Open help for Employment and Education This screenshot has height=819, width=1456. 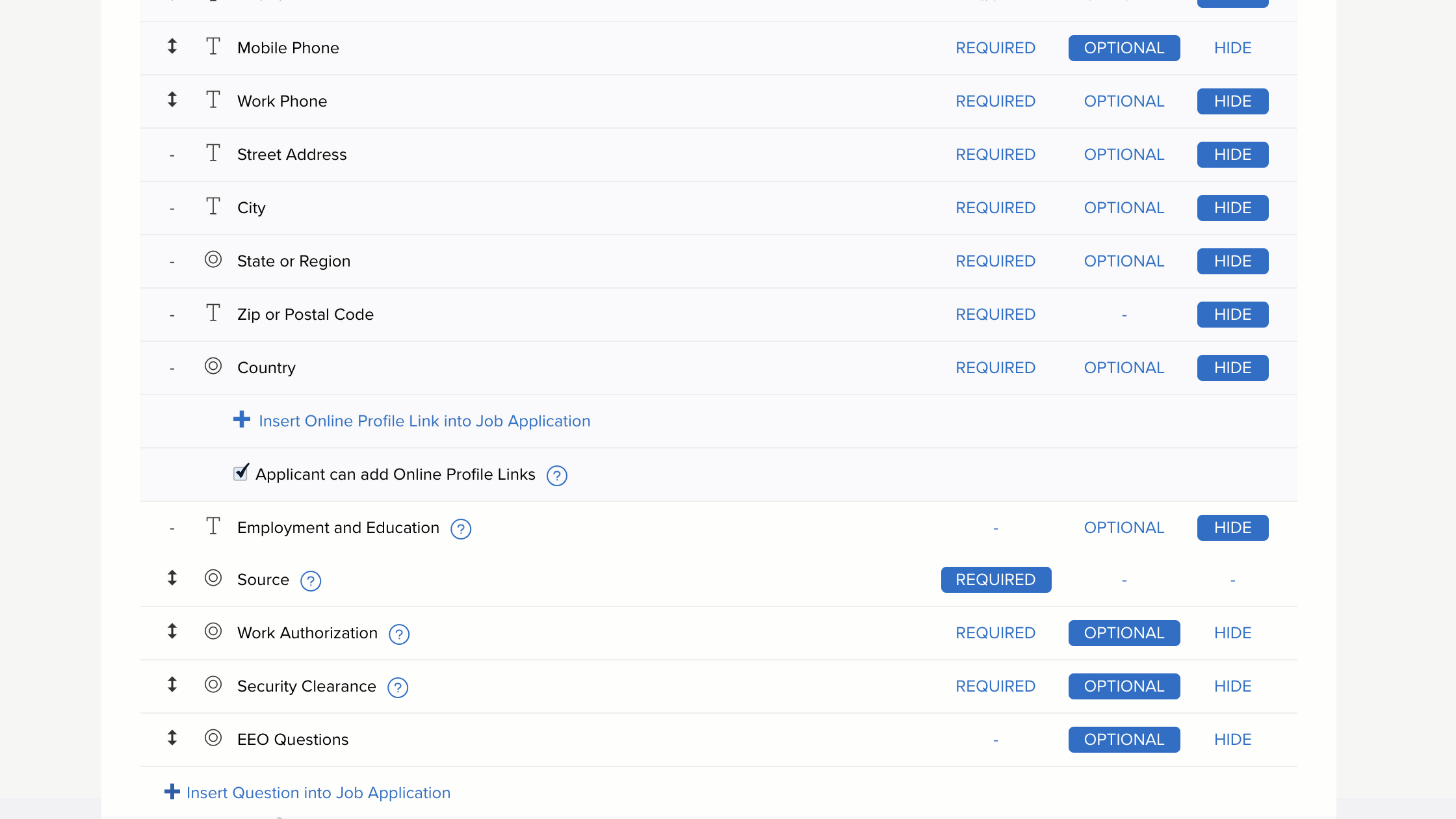coord(461,529)
